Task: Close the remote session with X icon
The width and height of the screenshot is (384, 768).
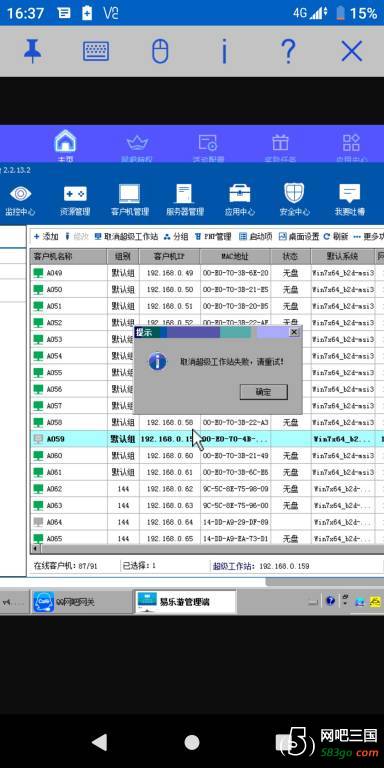Action: tap(352, 51)
